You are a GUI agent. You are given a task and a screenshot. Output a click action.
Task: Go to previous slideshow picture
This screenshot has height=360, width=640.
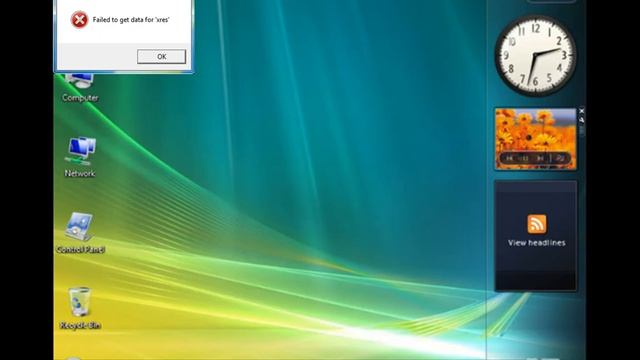click(x=509, y=158)
